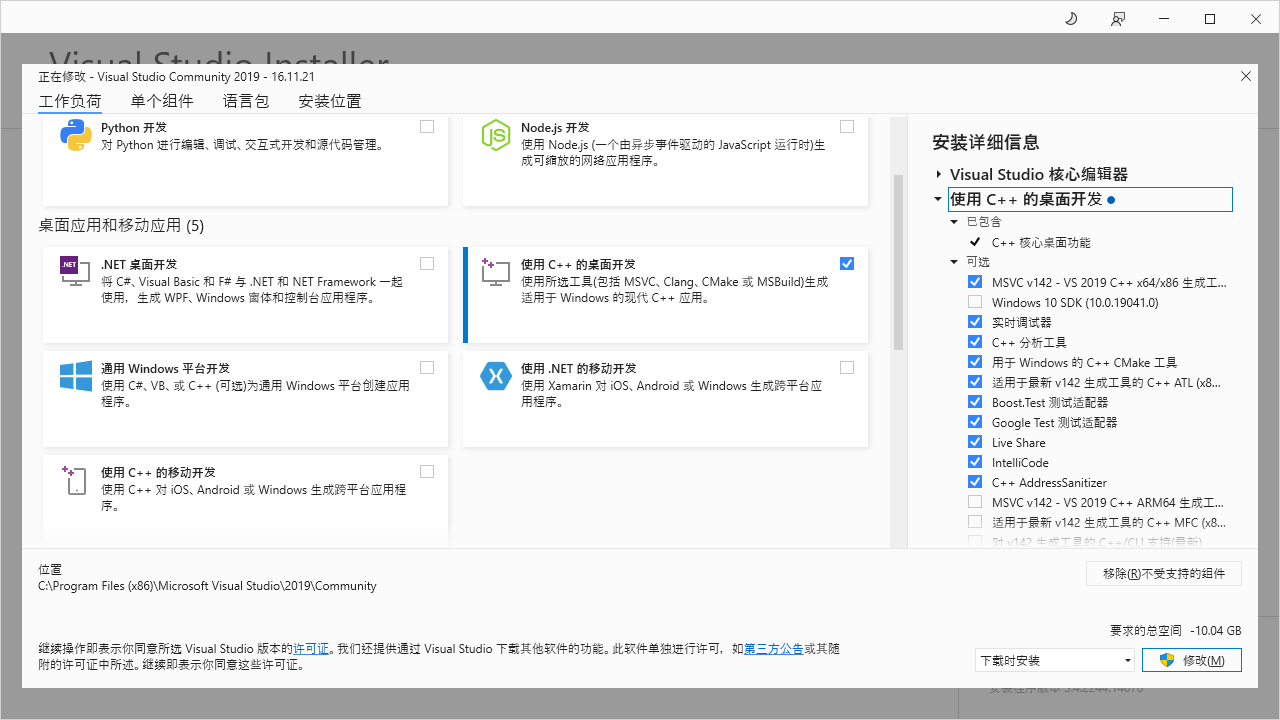Toggle the night mode moon icon
The image size is (1280, 720).
pyautogui.click(x=1071, y=19)
